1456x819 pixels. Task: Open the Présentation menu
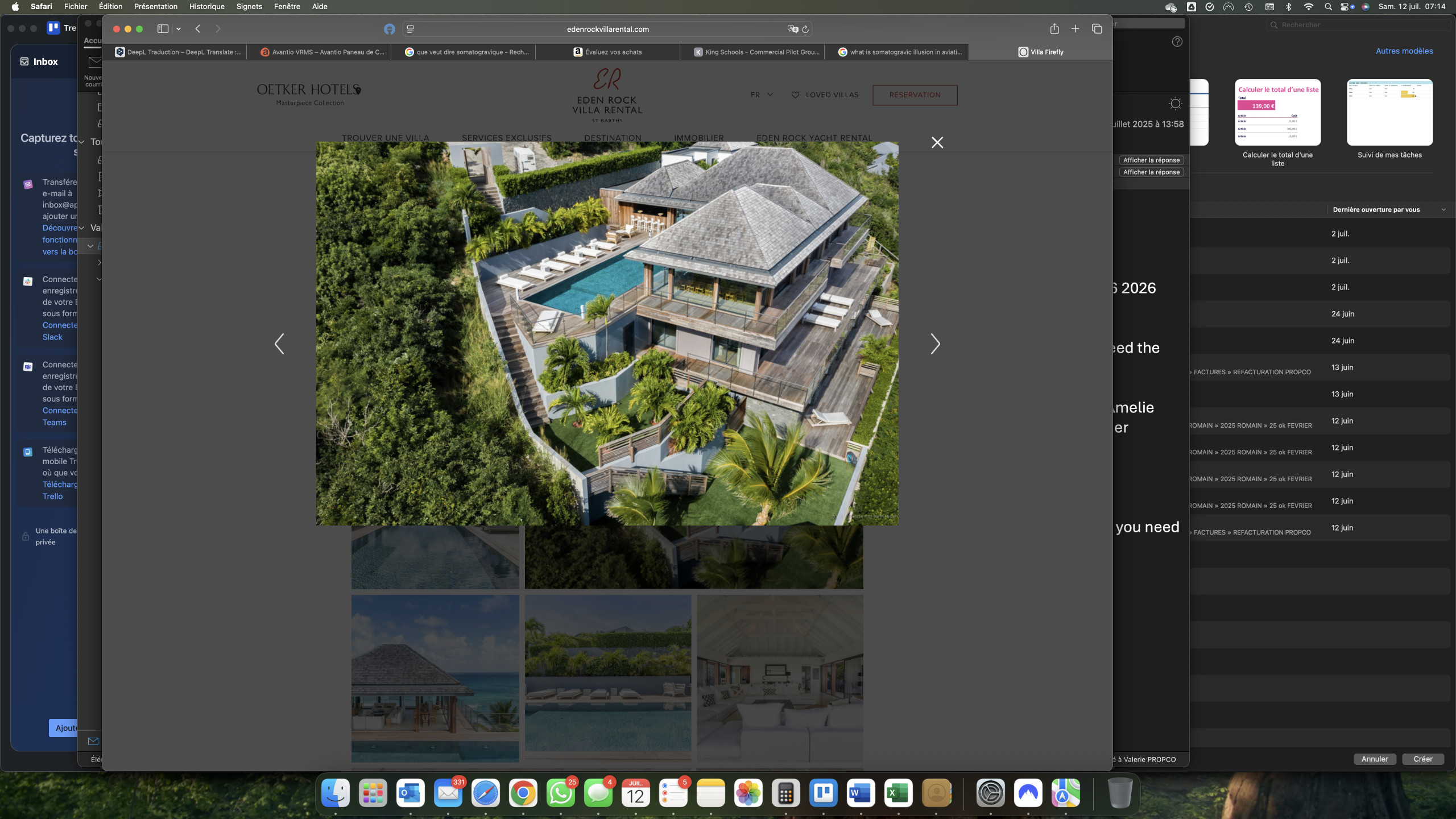[x=156, y=6]
